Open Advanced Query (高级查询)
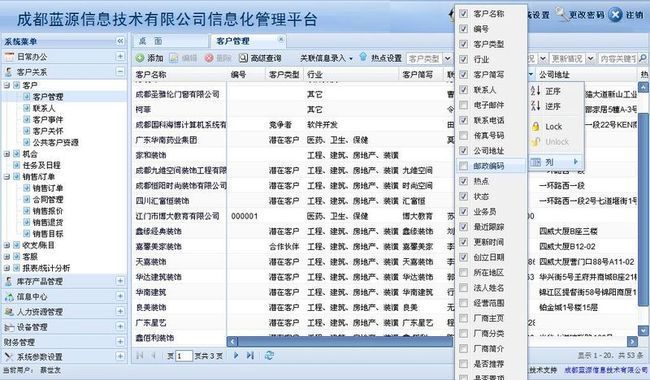This screenshot has width=650, height=380. click(261, 58)
